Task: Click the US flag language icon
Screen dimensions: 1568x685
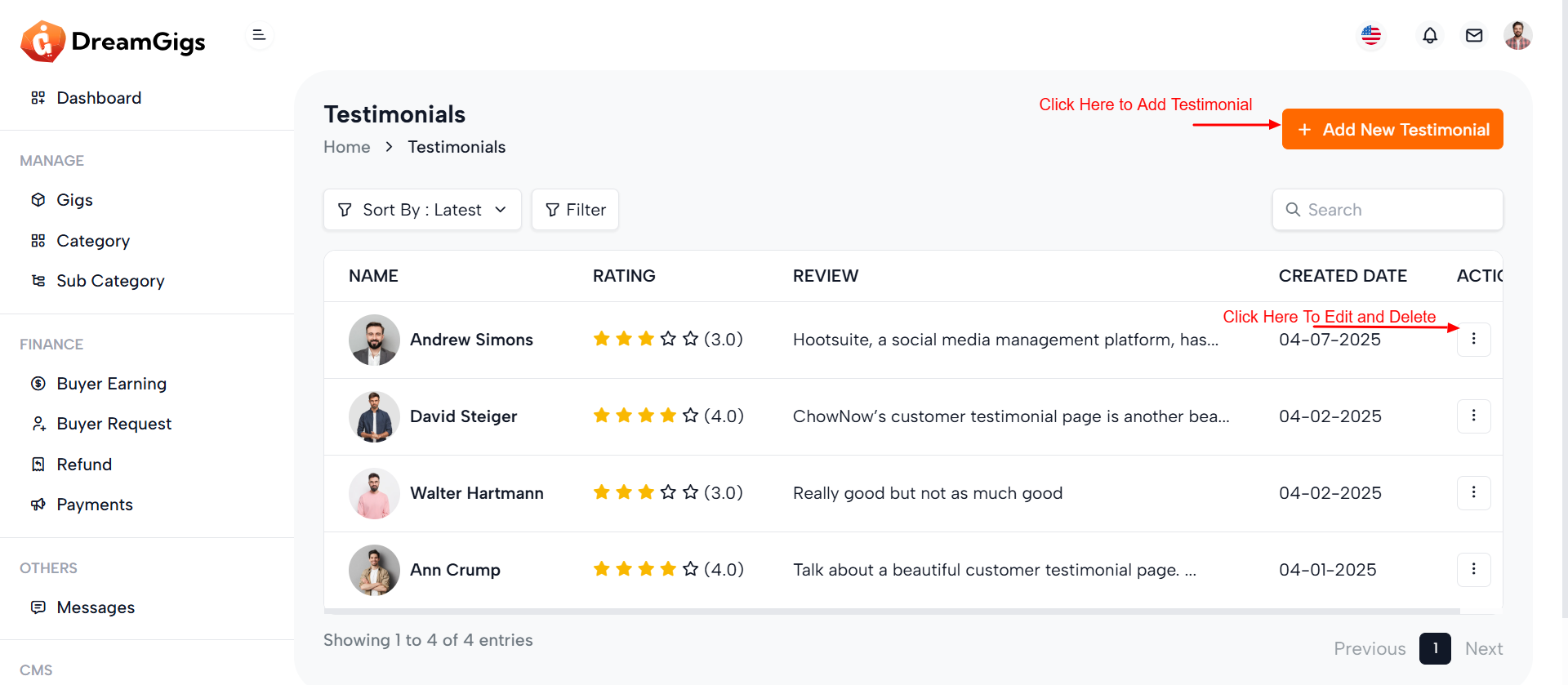Action: click(1371, 36)
